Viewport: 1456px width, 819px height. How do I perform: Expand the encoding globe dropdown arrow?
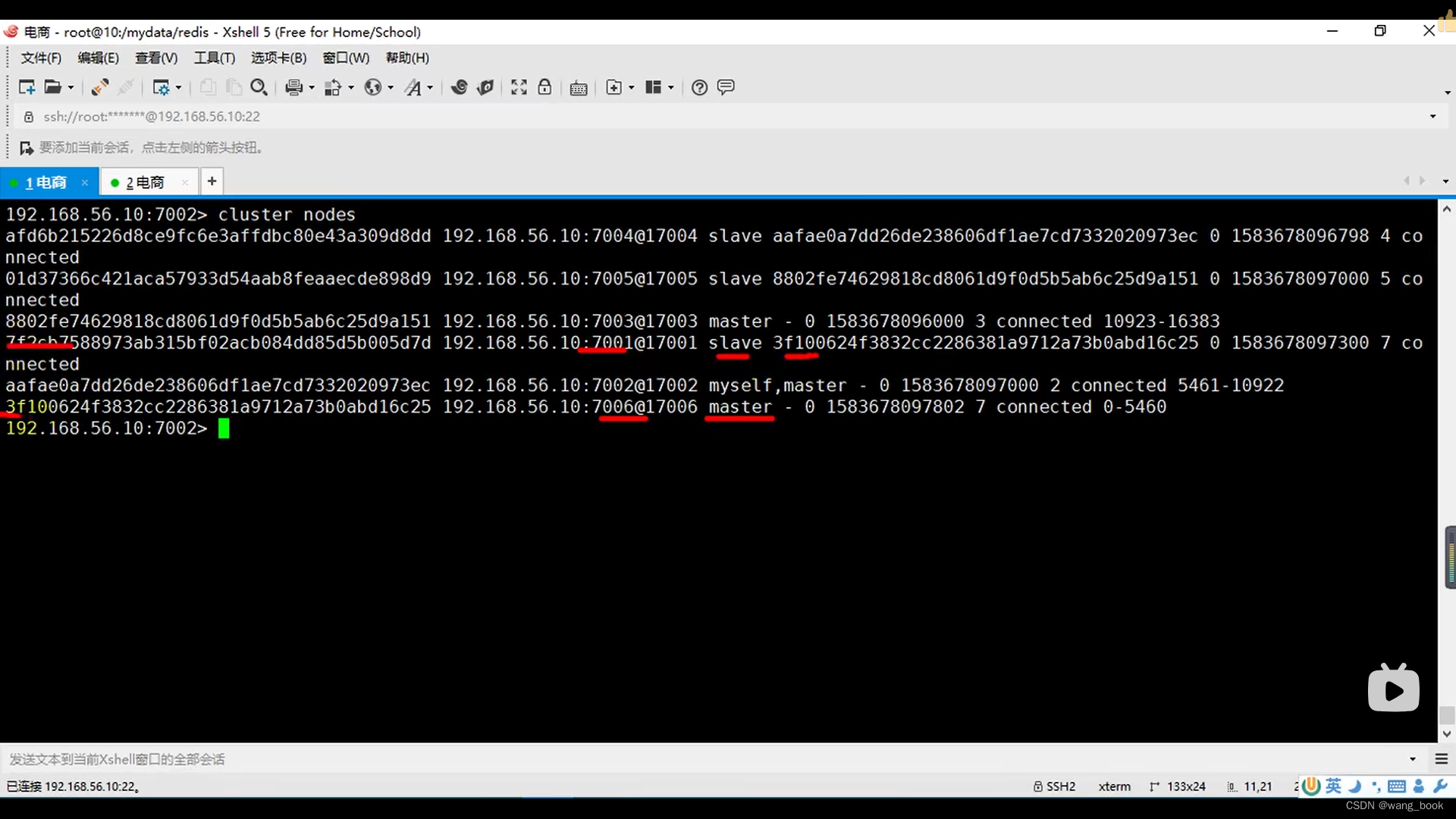point(391,87)
